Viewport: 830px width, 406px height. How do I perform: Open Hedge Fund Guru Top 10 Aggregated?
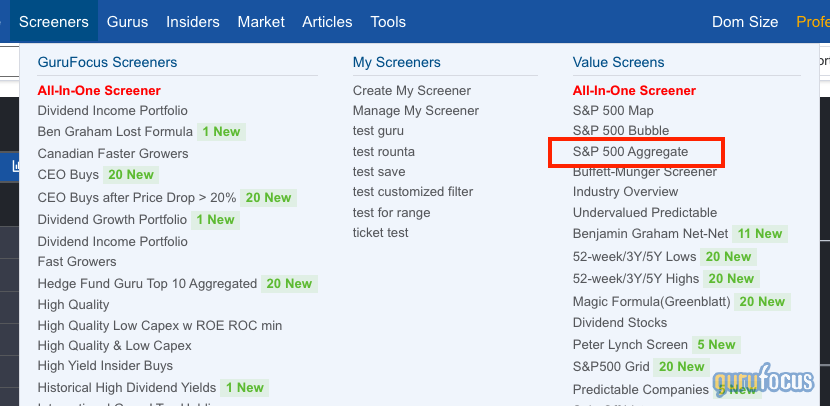[147, 284]
